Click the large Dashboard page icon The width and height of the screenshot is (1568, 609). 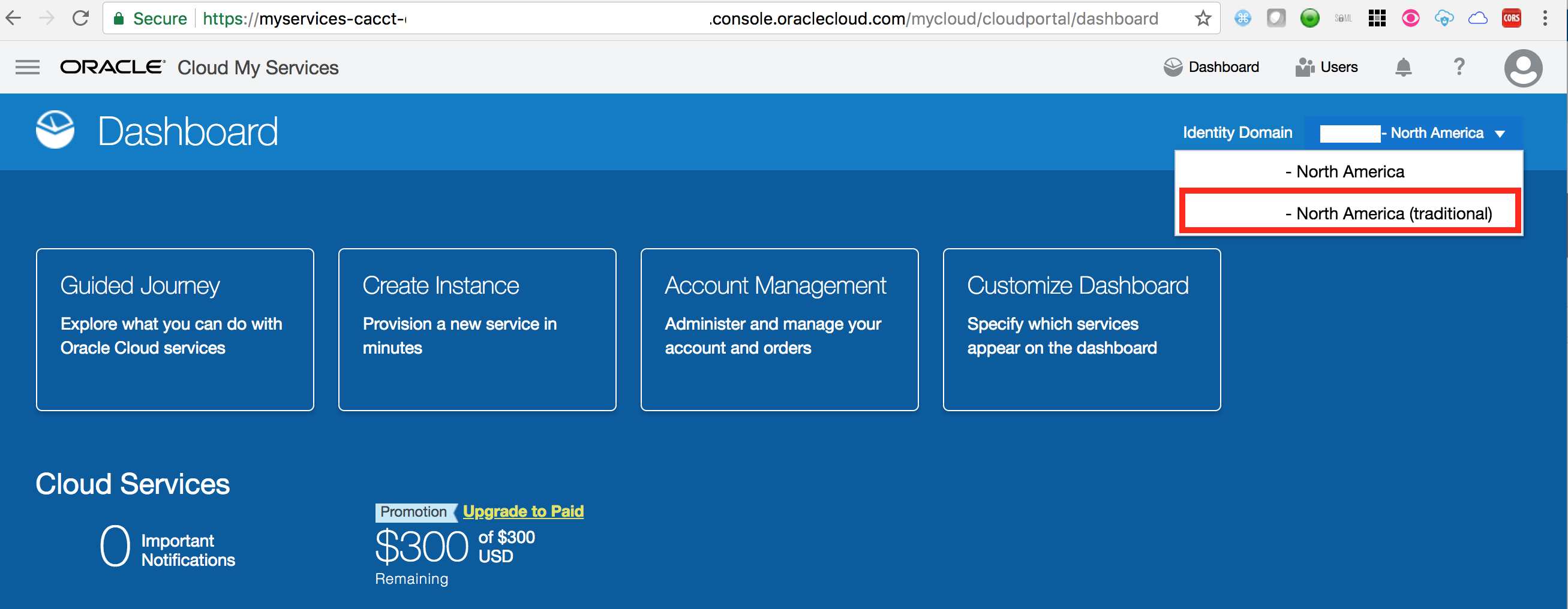click(x=55, y=129)
